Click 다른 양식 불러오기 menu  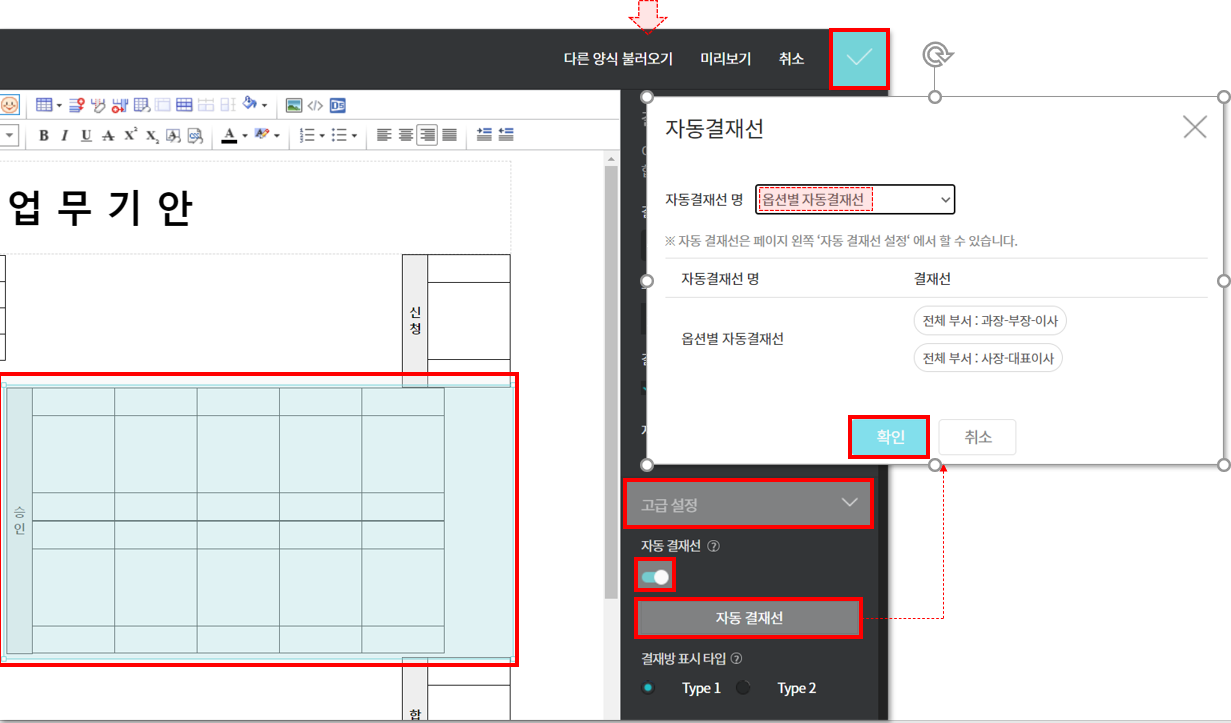(618, 59)
